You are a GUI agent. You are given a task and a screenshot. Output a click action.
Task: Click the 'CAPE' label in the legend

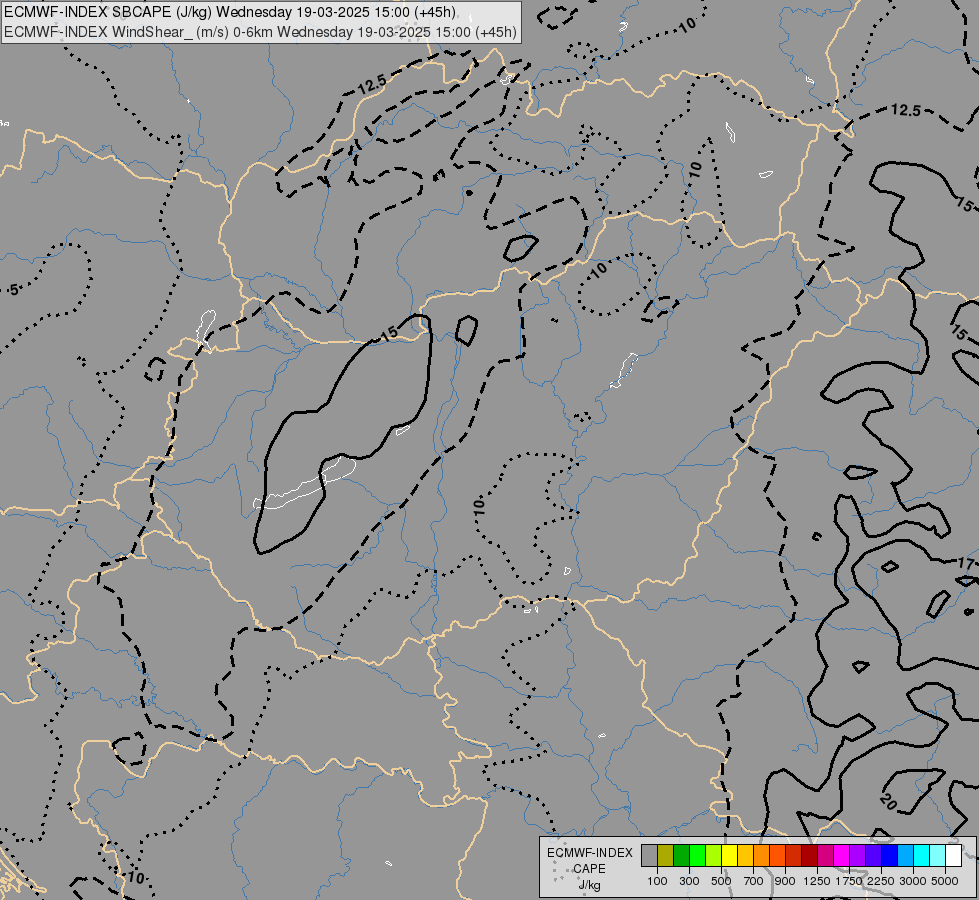coord(589,869)
